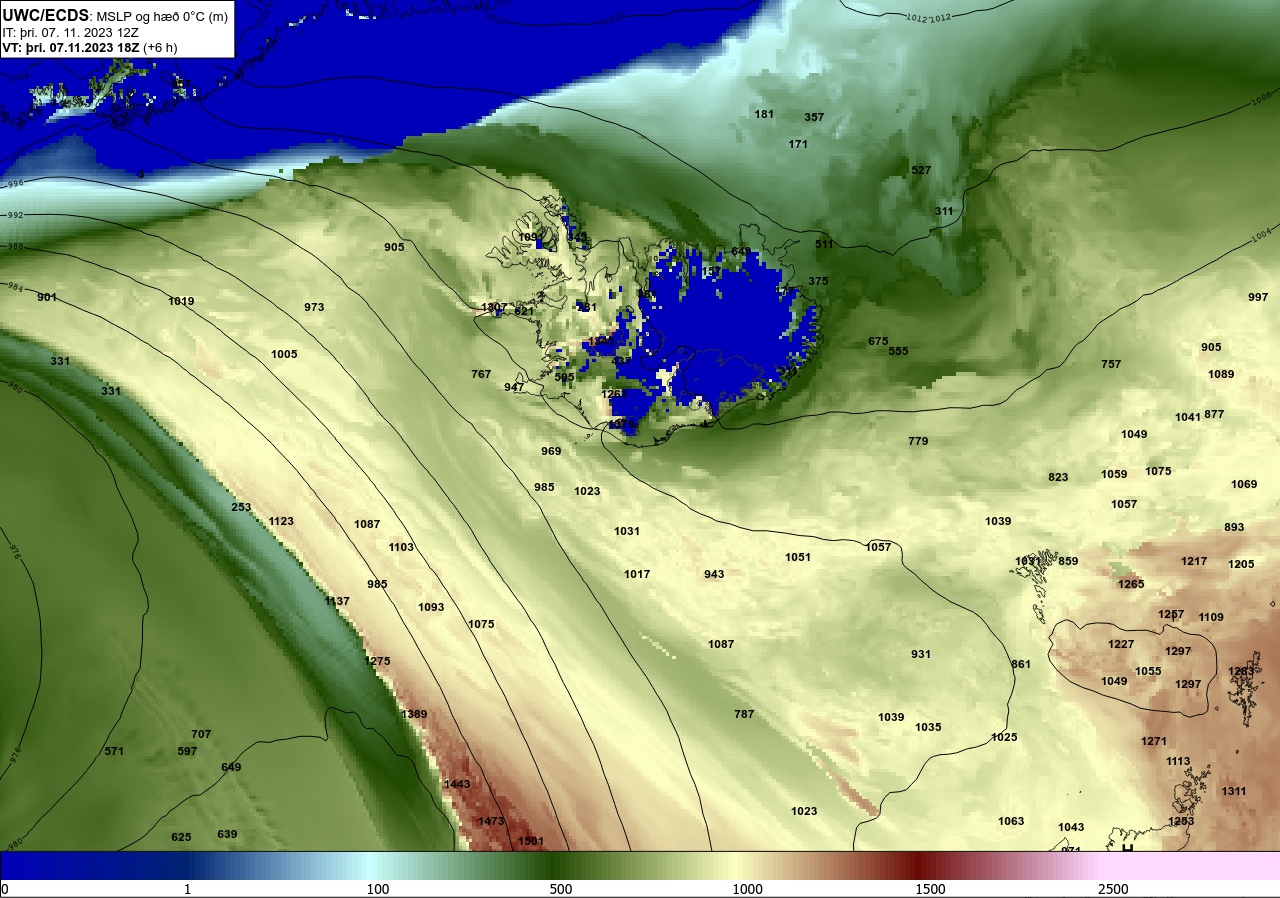
Task: Click the color scale label 1000
Action: [x=747, y=889]
